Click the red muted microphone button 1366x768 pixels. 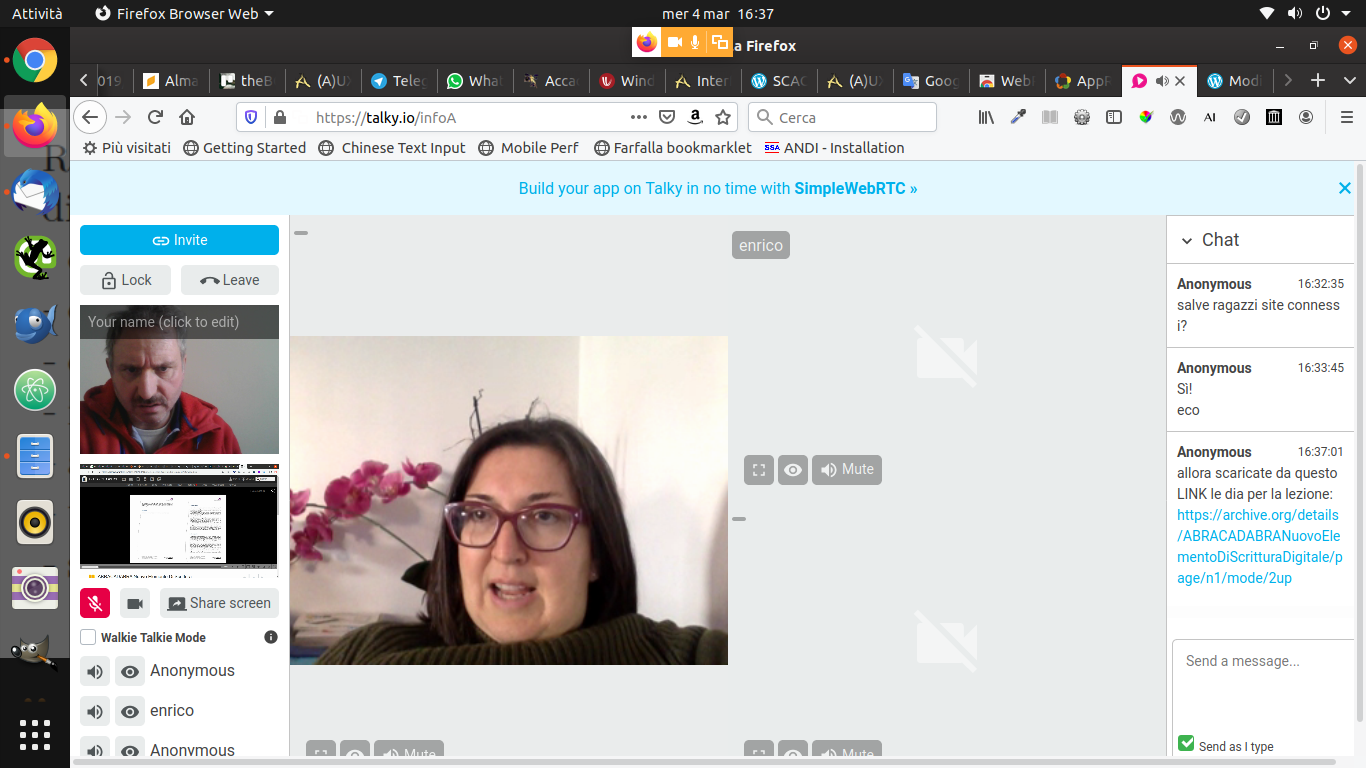click(x=95, y=603)
